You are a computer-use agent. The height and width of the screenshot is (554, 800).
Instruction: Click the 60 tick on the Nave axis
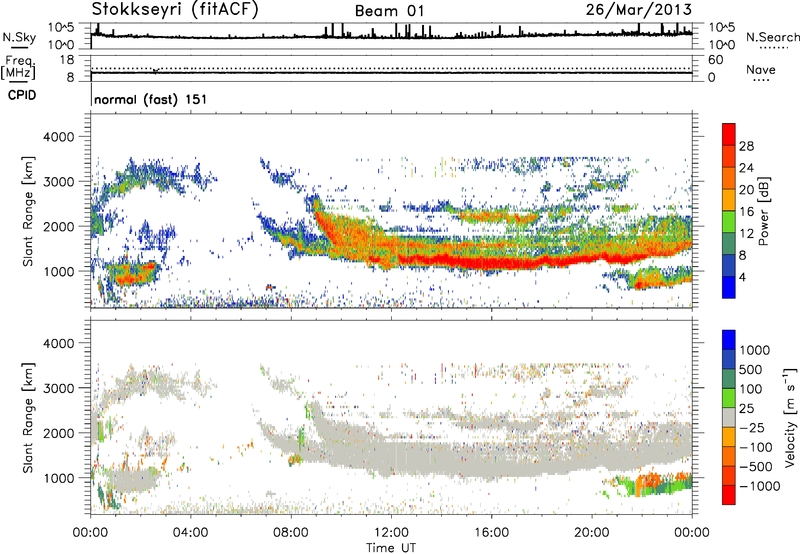tap(715, 60)
